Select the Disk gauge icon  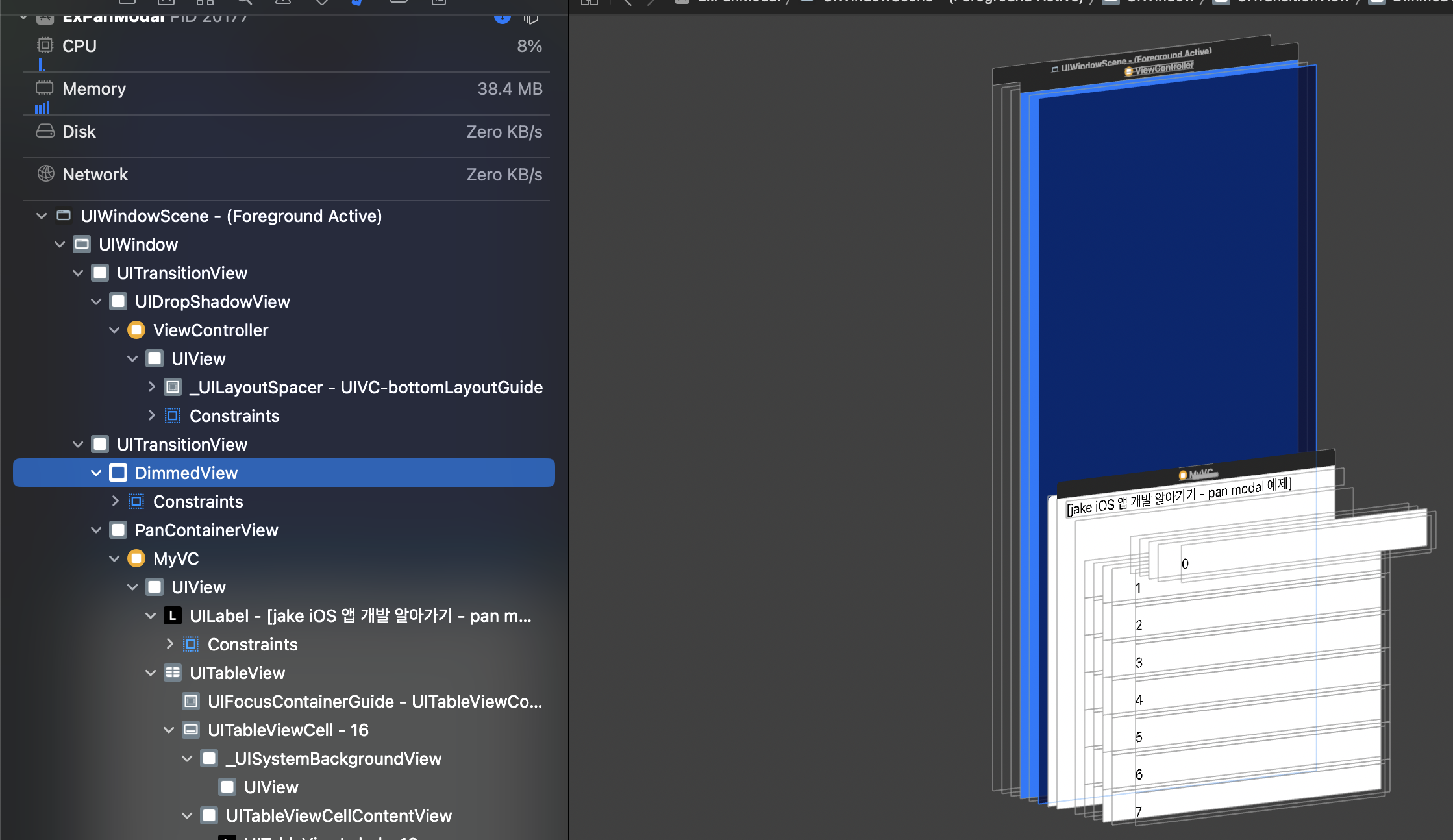click(45, 131)
